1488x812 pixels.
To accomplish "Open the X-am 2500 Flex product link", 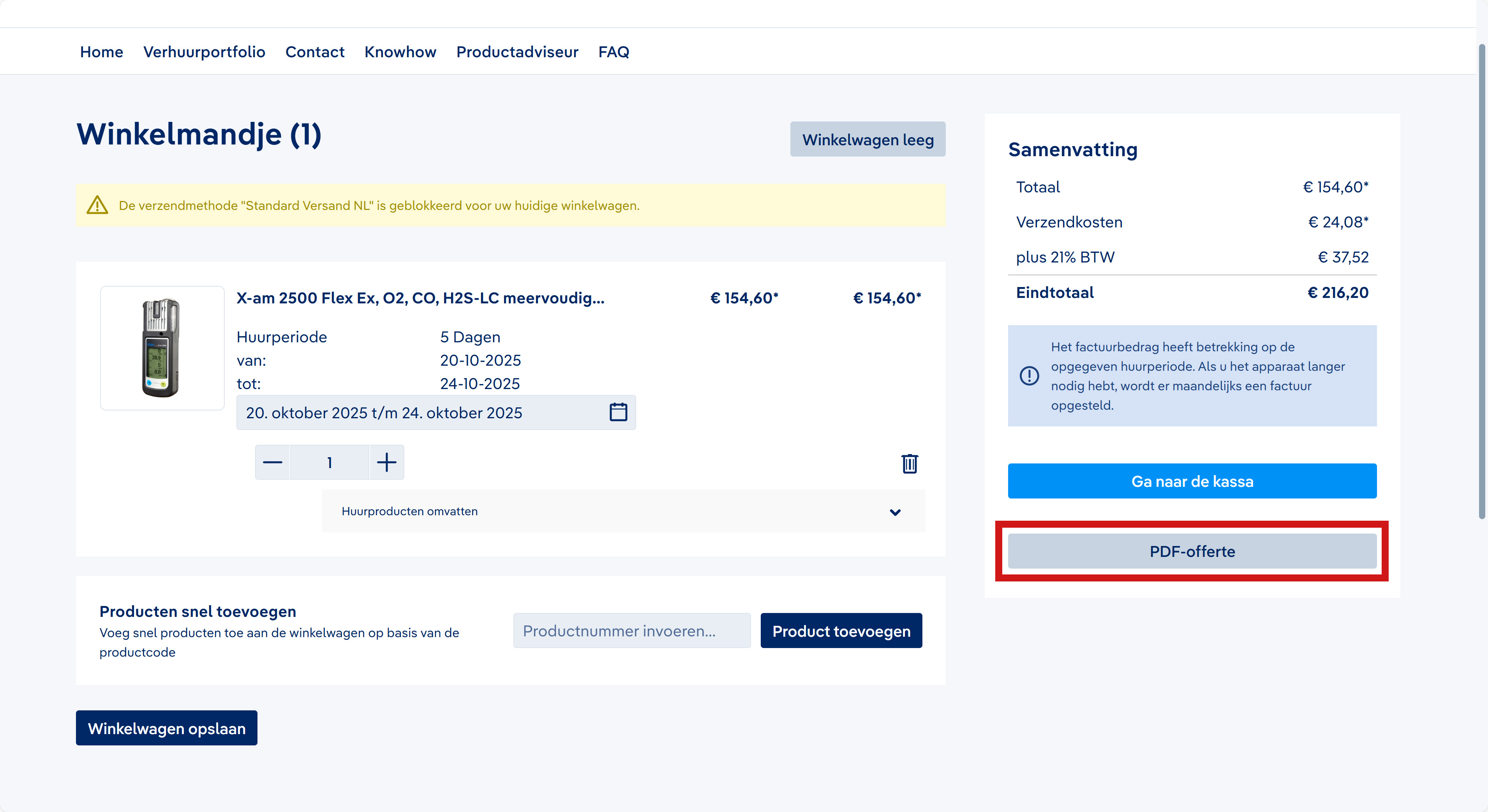I will coord(420,298).
